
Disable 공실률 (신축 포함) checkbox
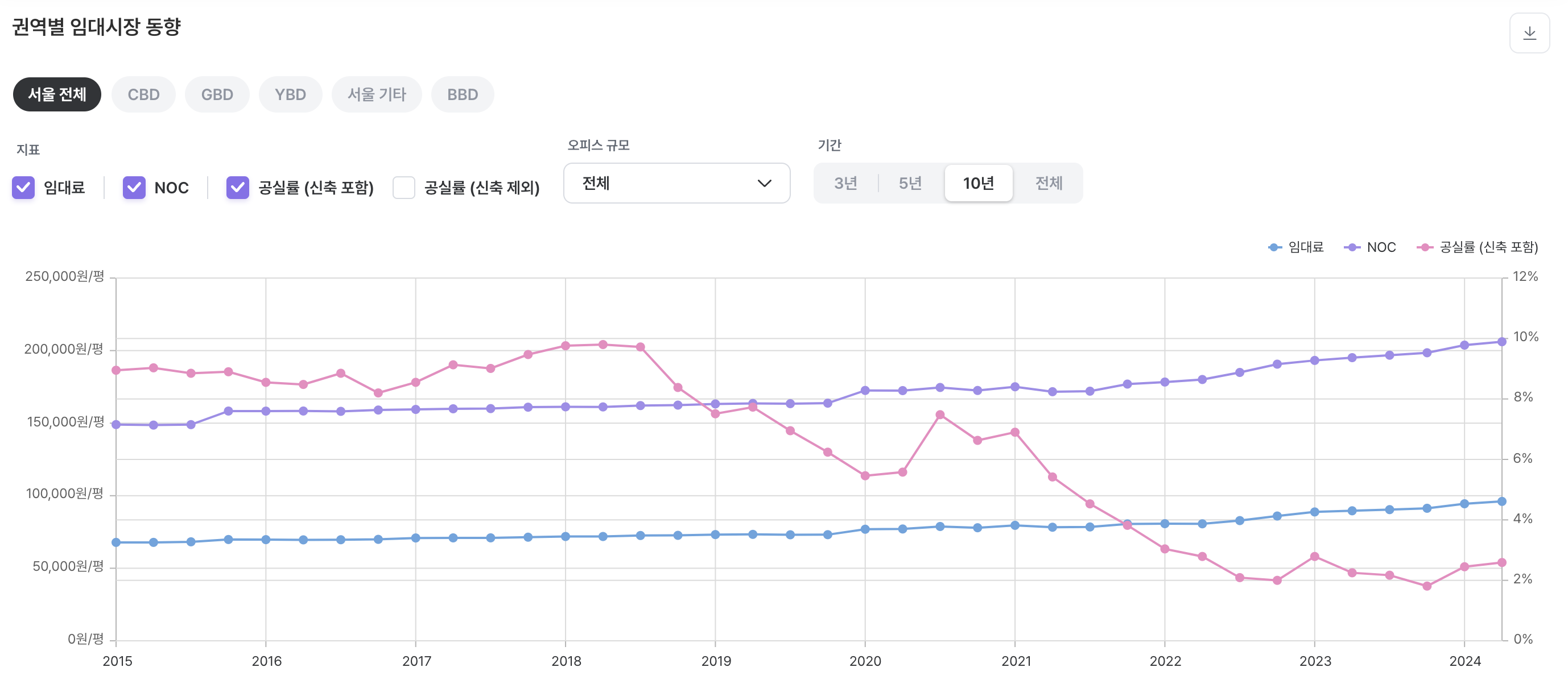(237, 188)
